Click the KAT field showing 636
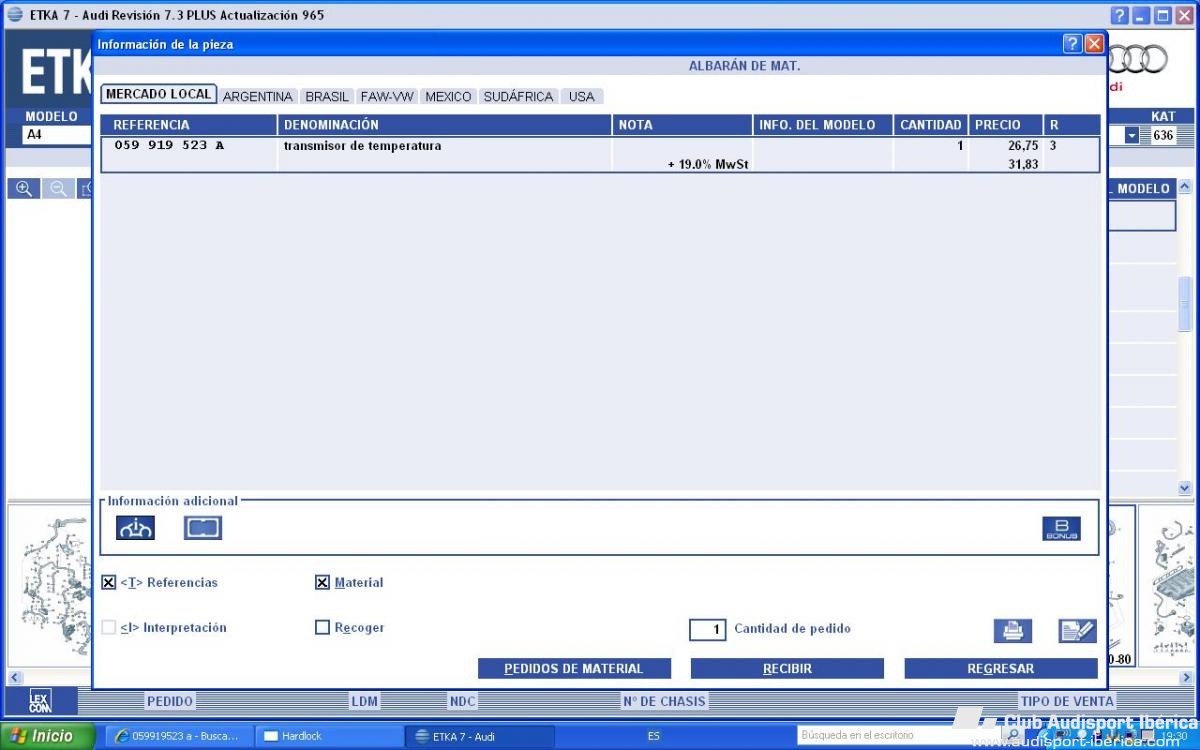Viewport: 1200px width, 750px height. [x=1163, y=135]
